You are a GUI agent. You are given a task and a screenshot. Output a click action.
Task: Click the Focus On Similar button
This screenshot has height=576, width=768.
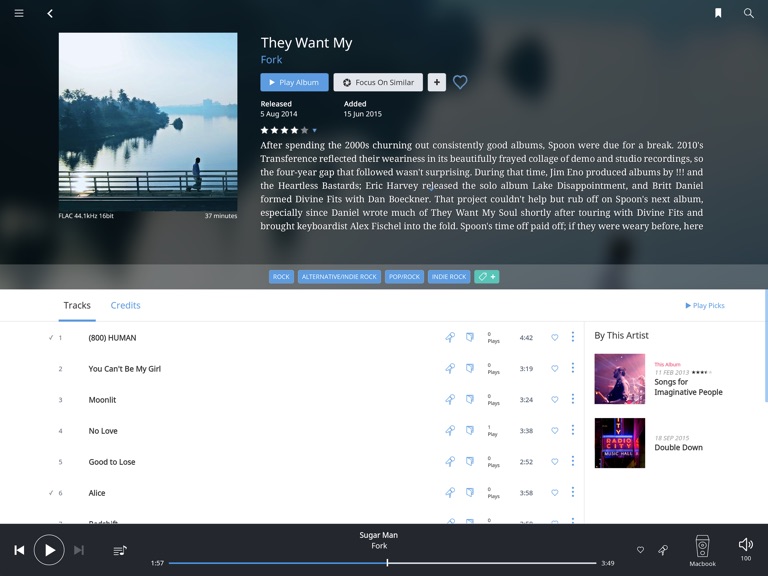point(378,82)
